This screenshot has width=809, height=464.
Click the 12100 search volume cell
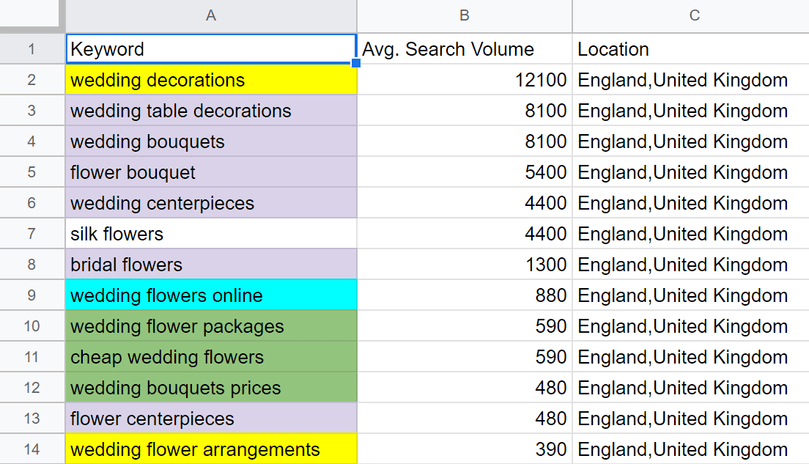[464, 80]
